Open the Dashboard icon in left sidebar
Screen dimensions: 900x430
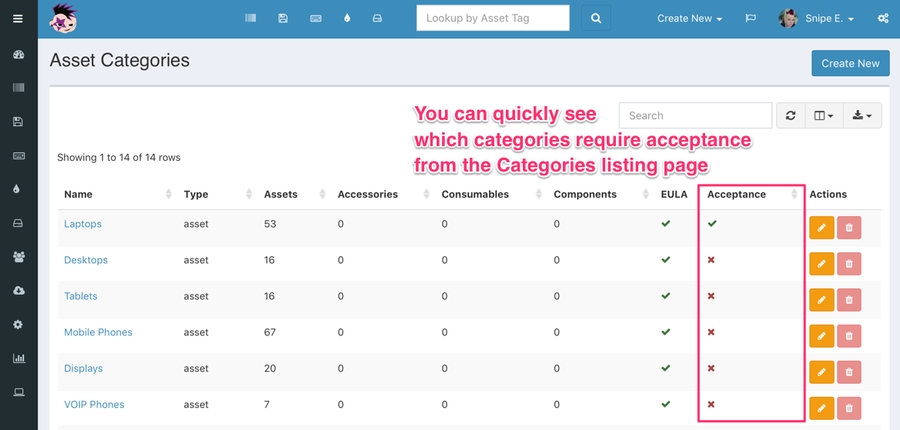click(18, 55)
